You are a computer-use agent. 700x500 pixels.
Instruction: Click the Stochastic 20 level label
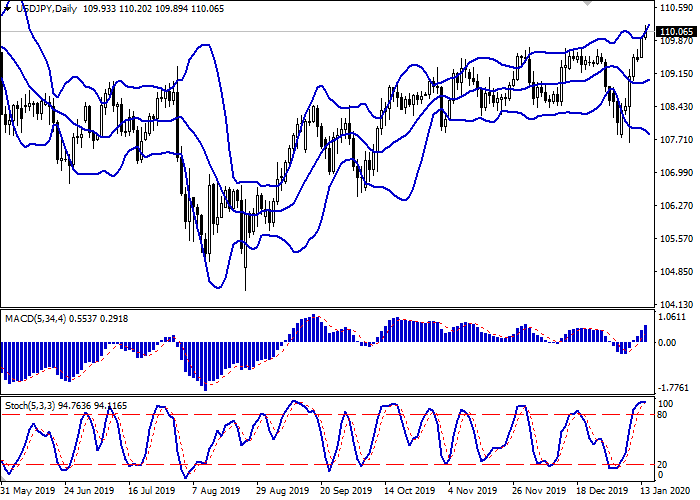(x=663, y=465)
